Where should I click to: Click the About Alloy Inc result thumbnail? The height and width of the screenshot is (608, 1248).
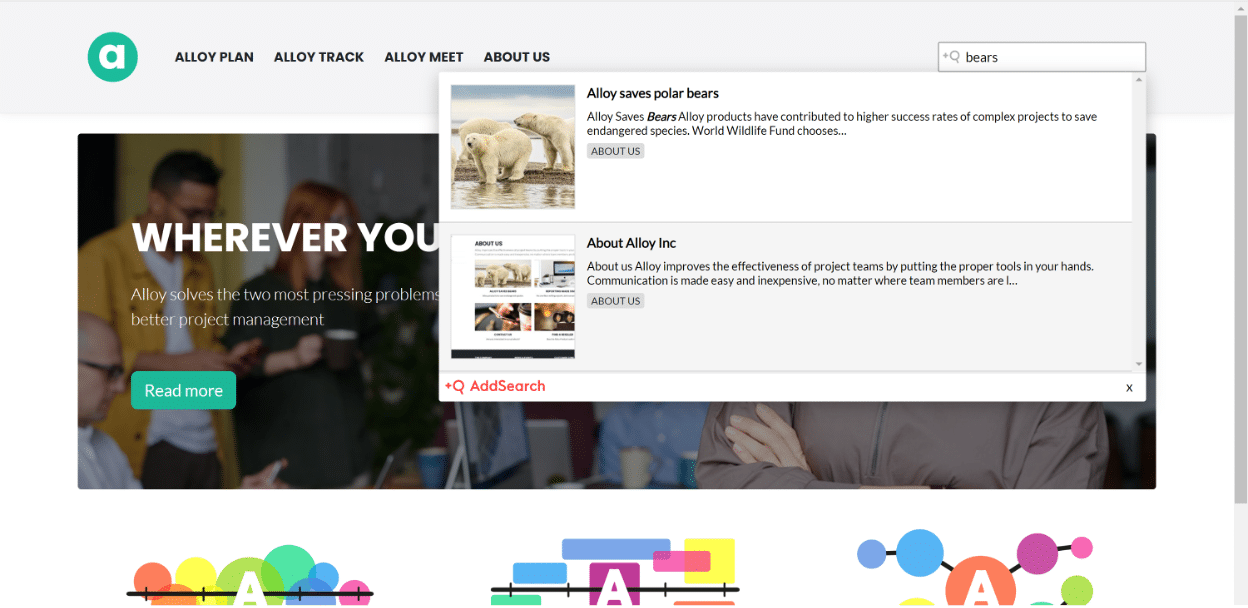[513, 296]
